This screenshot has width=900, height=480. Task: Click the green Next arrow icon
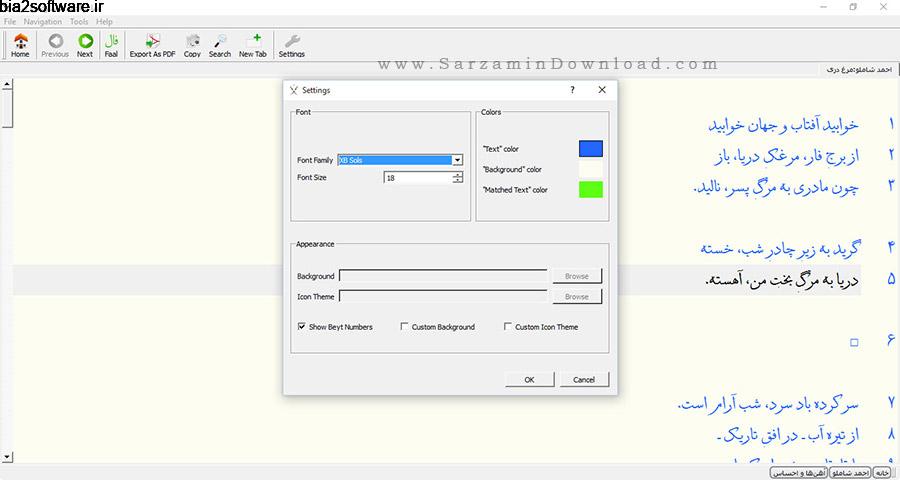pos(85,43)
